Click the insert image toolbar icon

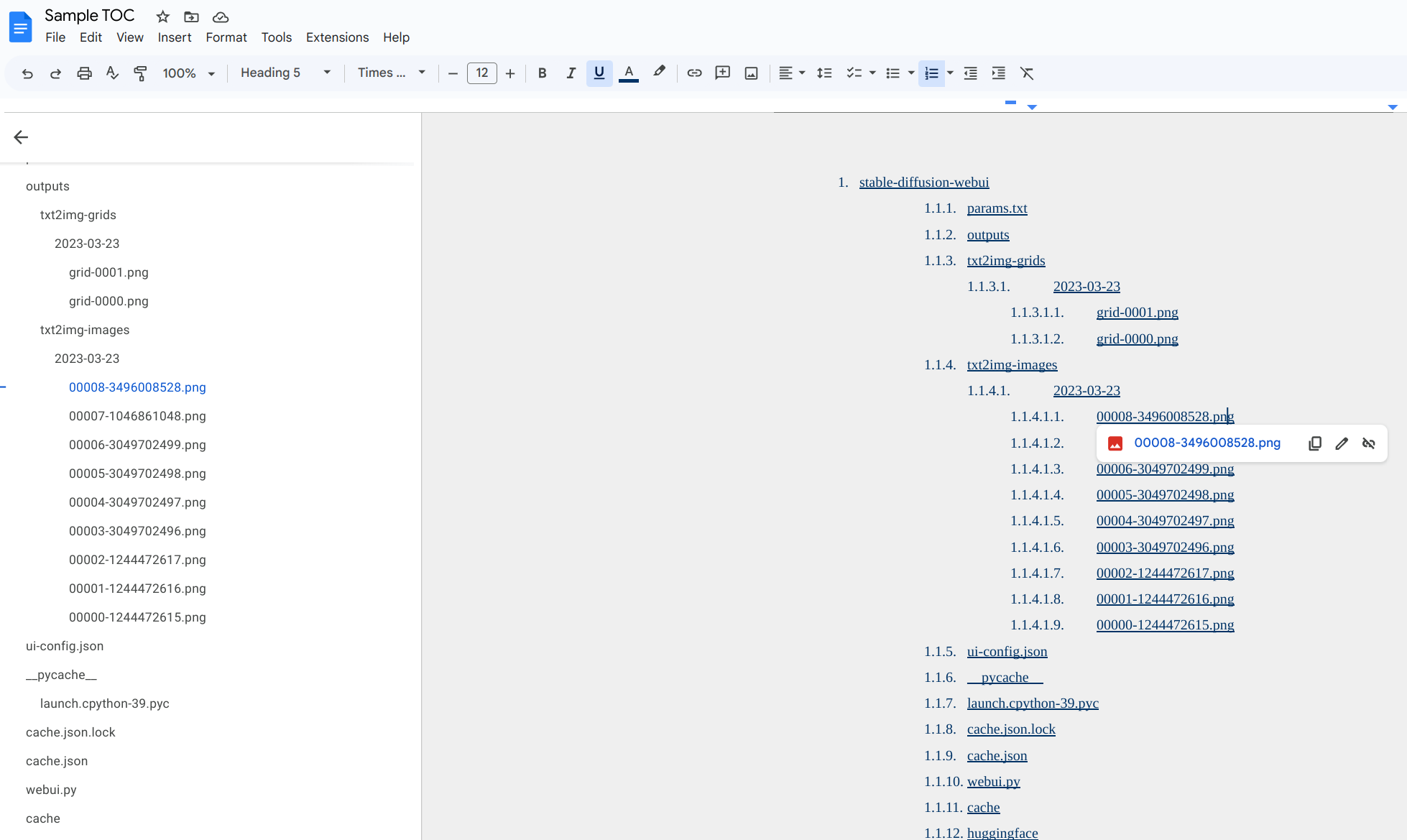click(751, 73)
